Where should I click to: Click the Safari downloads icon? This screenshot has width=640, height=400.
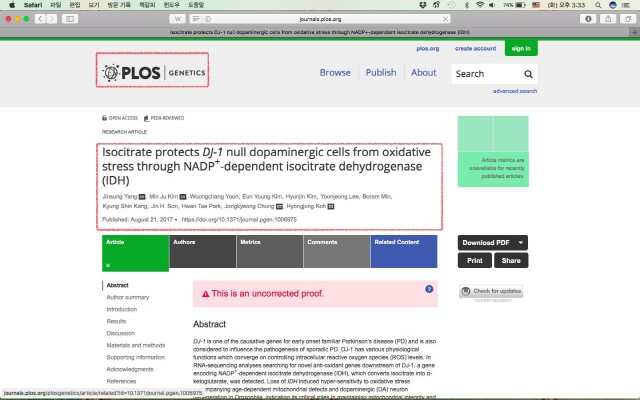click(x=588, y=18)
